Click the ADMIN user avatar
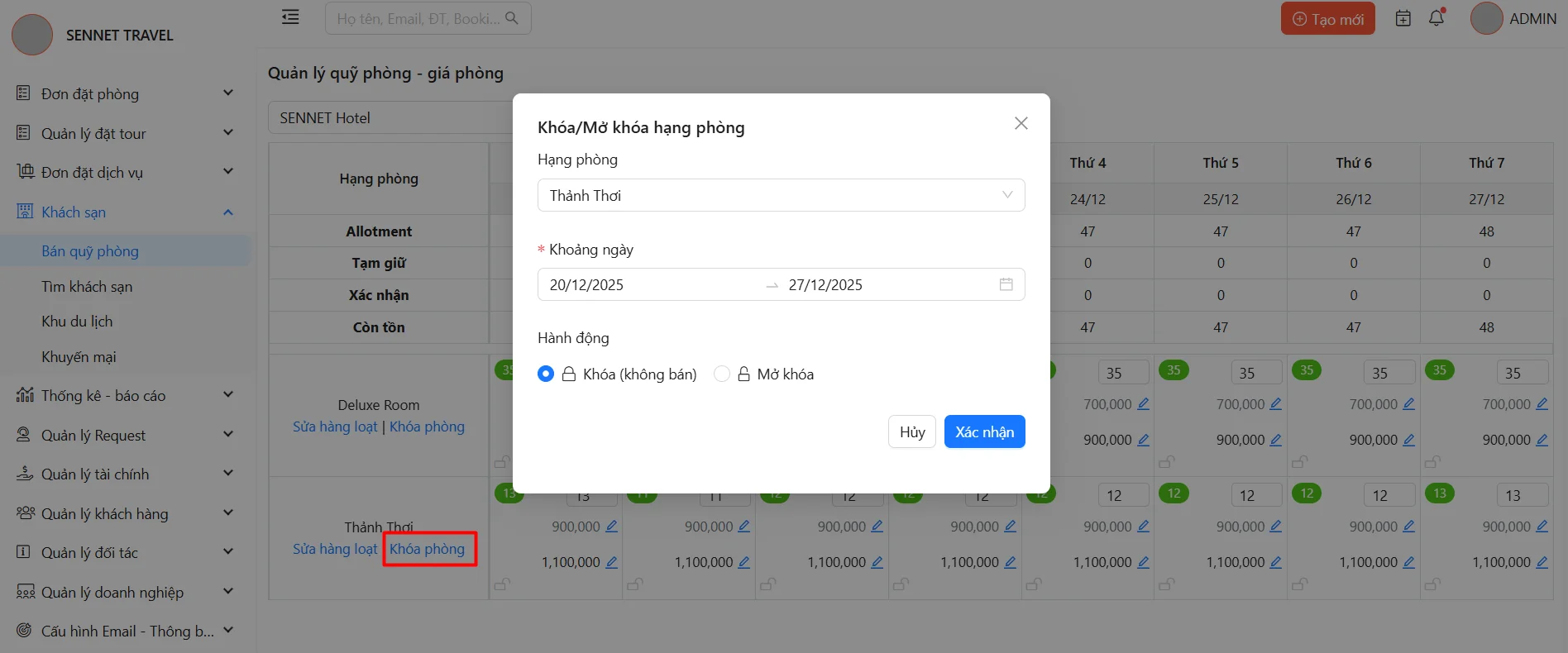1568x653 pixels. click(1486, 18)
